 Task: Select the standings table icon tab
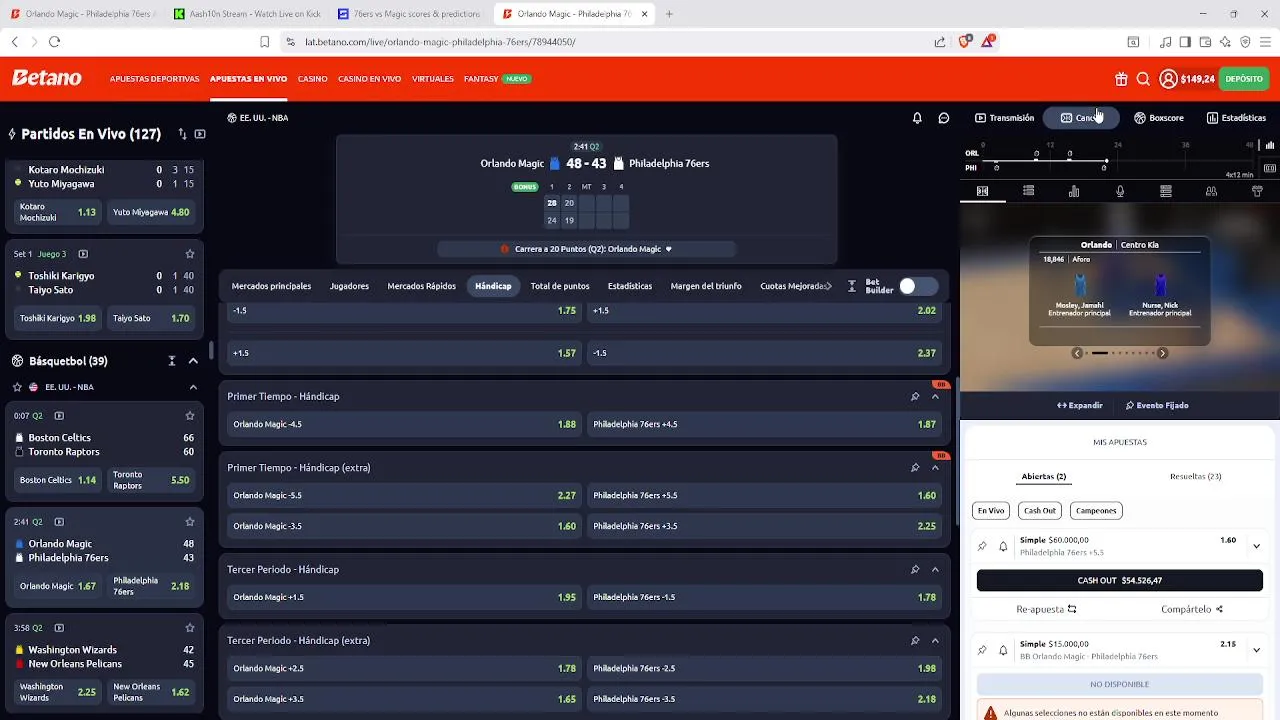pyautogui.click(x=1166, y=191)
